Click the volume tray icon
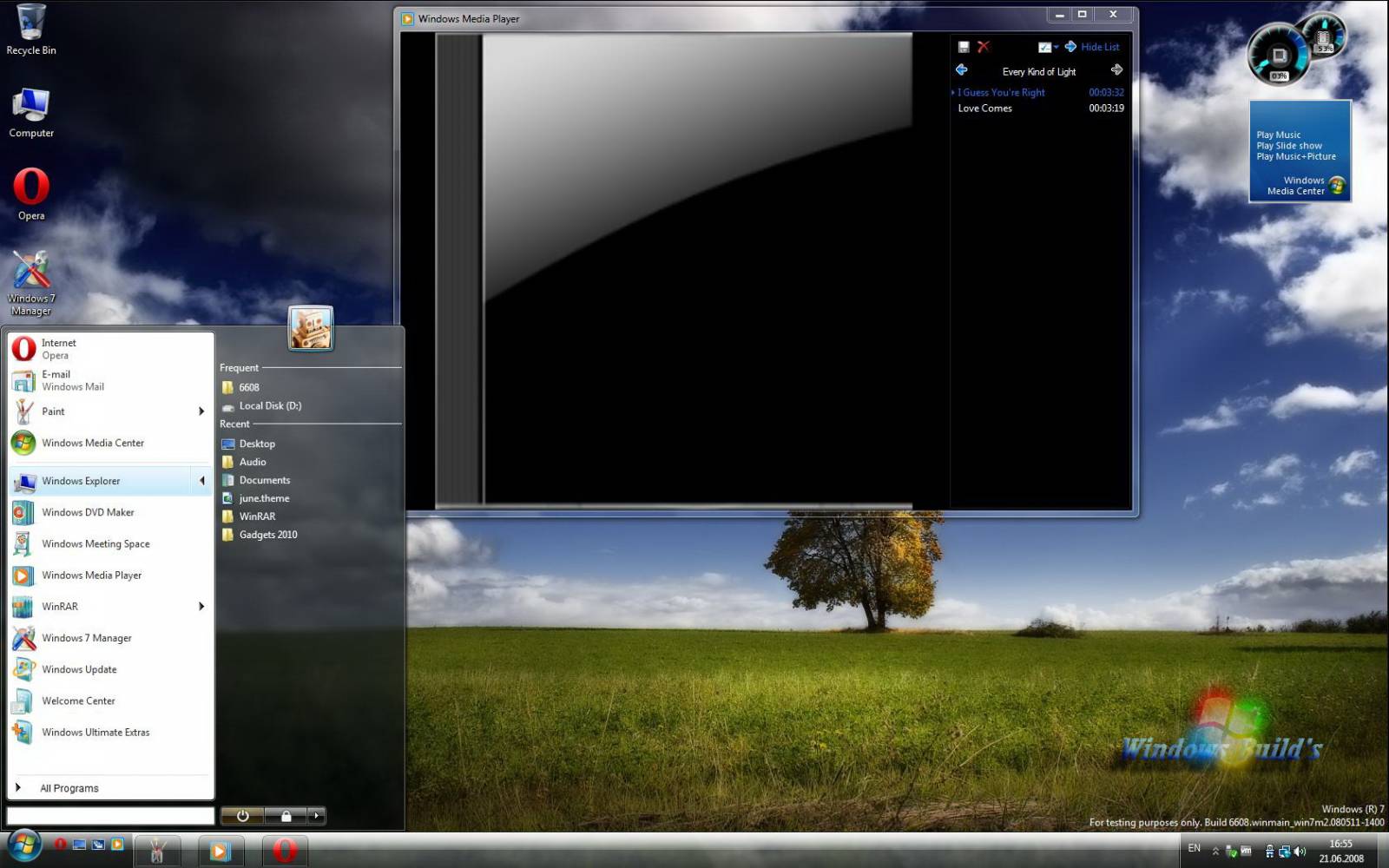 point(1300,852)
